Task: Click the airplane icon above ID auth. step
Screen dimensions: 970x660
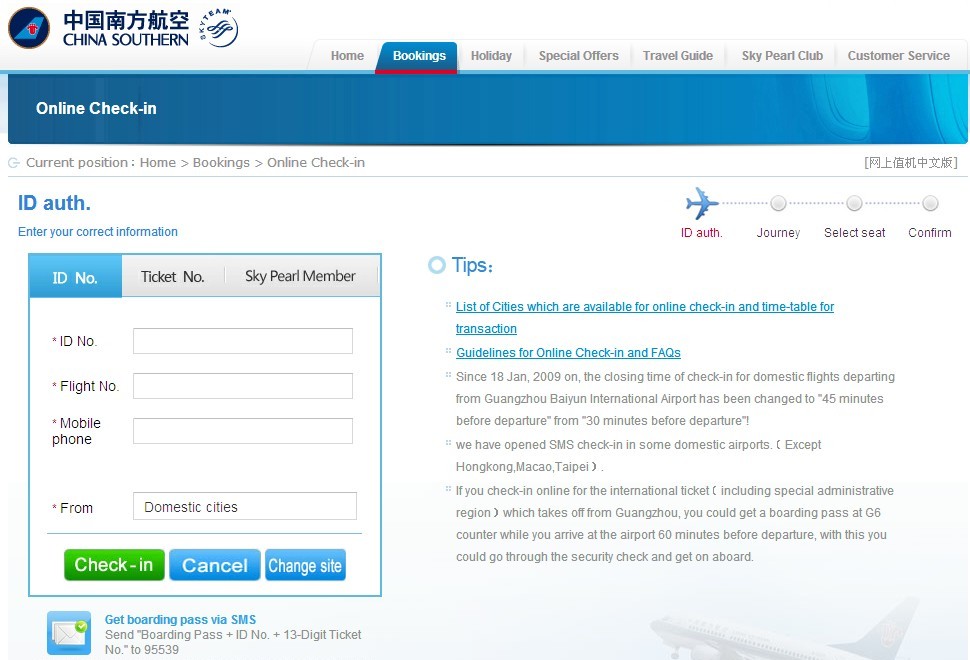Action: click(x=702, y=204)
